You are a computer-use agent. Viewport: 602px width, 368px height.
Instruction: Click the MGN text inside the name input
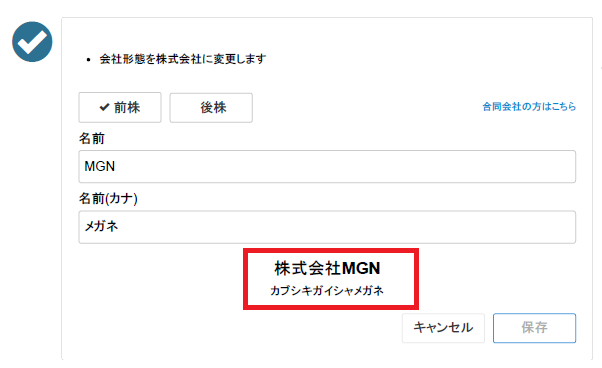tap(99, 166)
